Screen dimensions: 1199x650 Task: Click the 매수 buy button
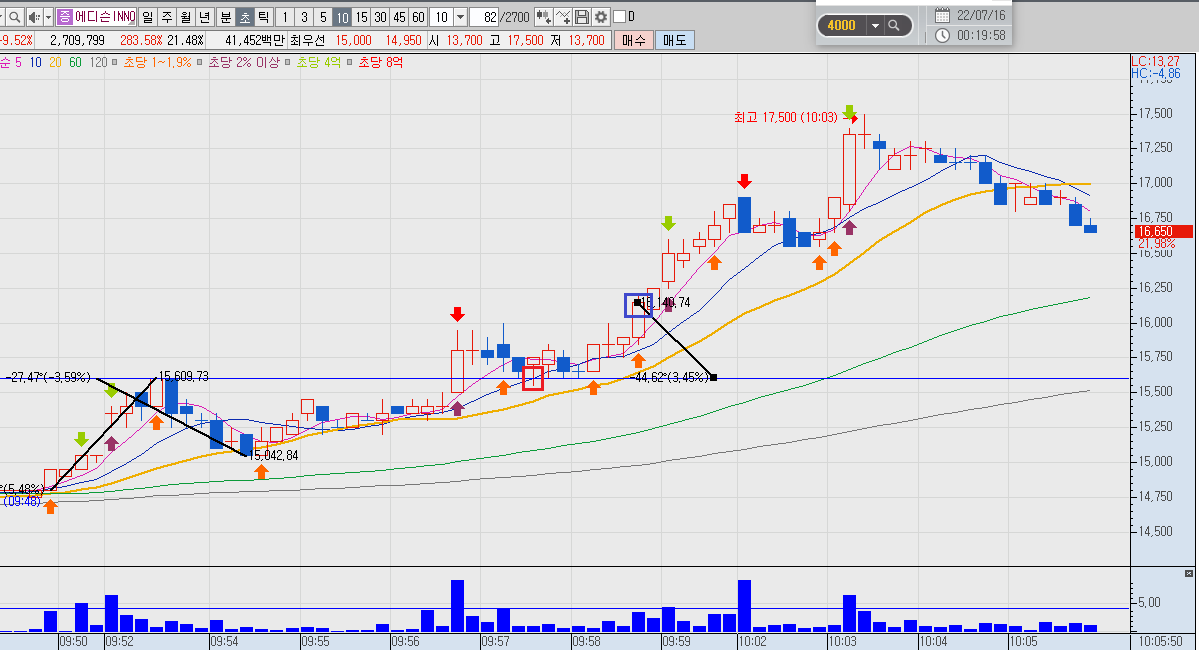pos(633,41)
